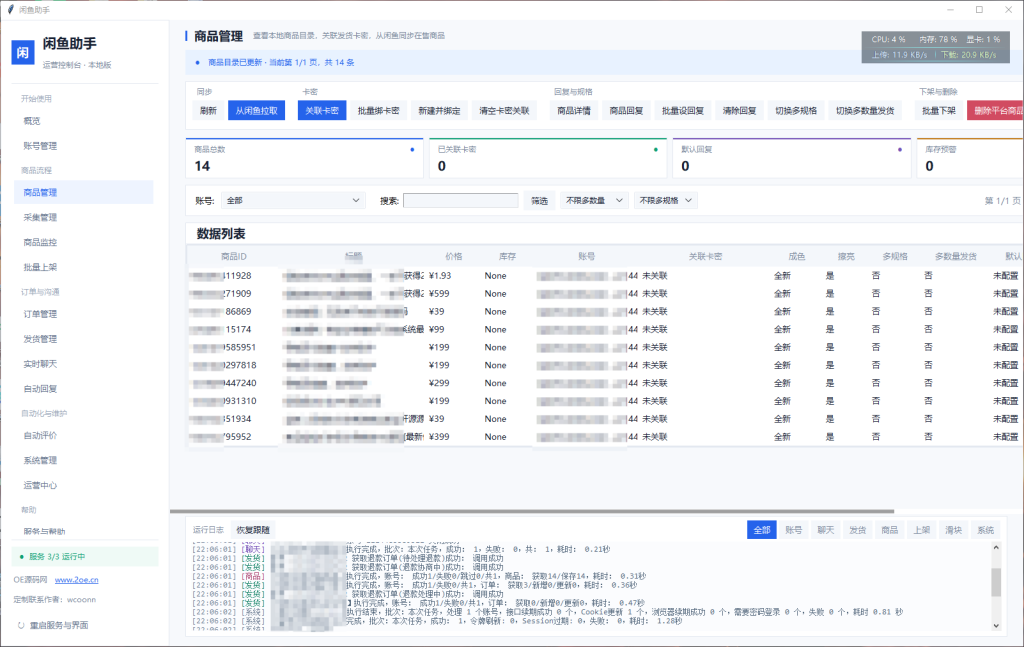Open the 不限多数量 dropdown
This screenshot has height=647, width=1024.
pyautogui.click(x=594, y=200)
